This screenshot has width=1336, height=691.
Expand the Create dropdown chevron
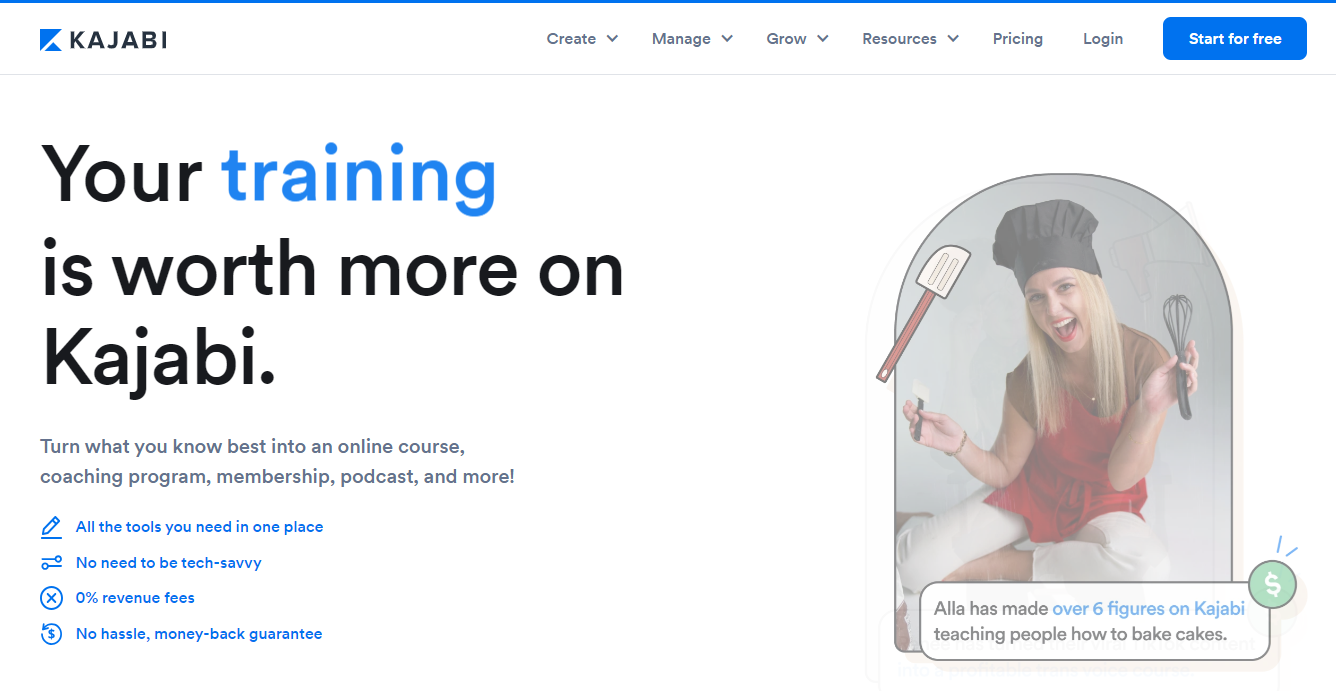tap(612, 39)
